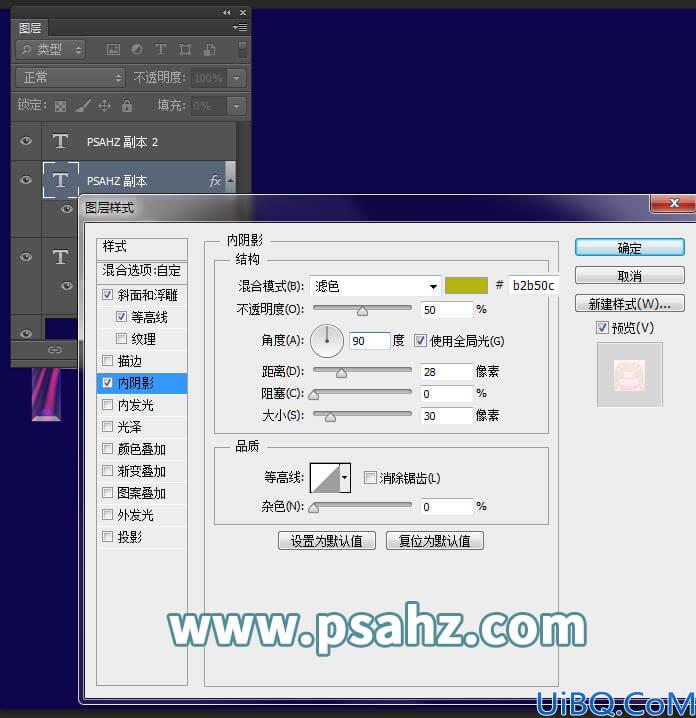
Task: Click the 取消 button
Action: [x=630, y=276]
